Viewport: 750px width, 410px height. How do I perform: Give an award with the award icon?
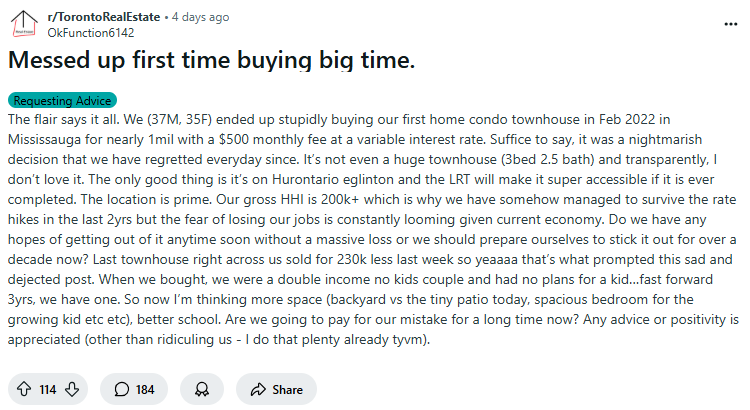[202, 389]
